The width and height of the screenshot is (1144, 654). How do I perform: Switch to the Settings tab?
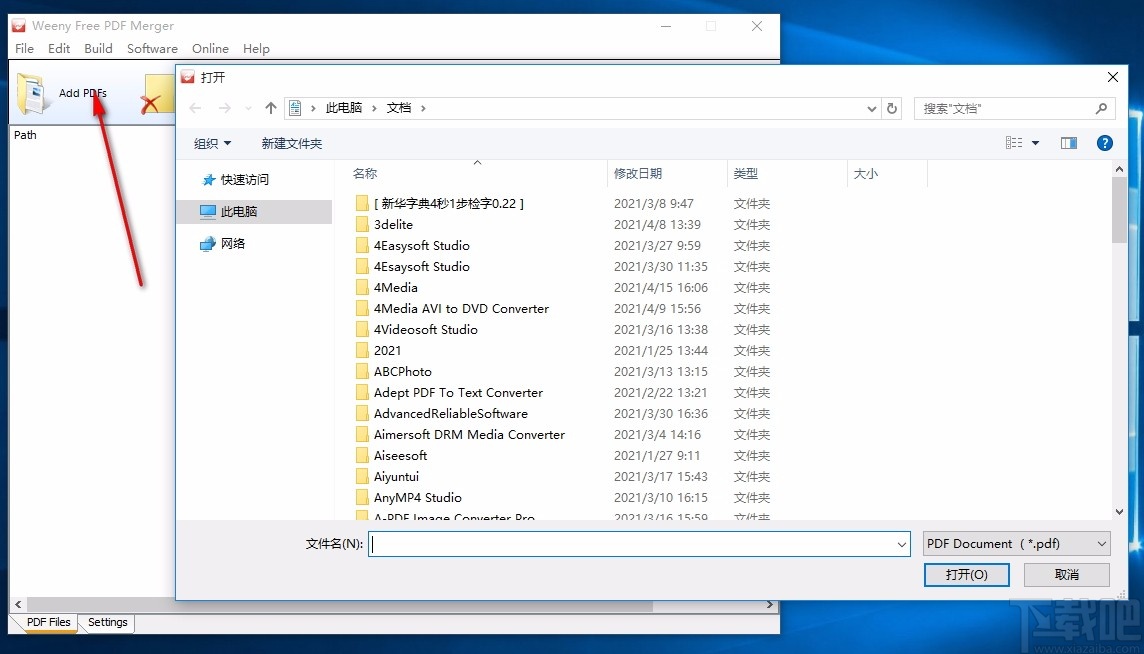[106, 622]
